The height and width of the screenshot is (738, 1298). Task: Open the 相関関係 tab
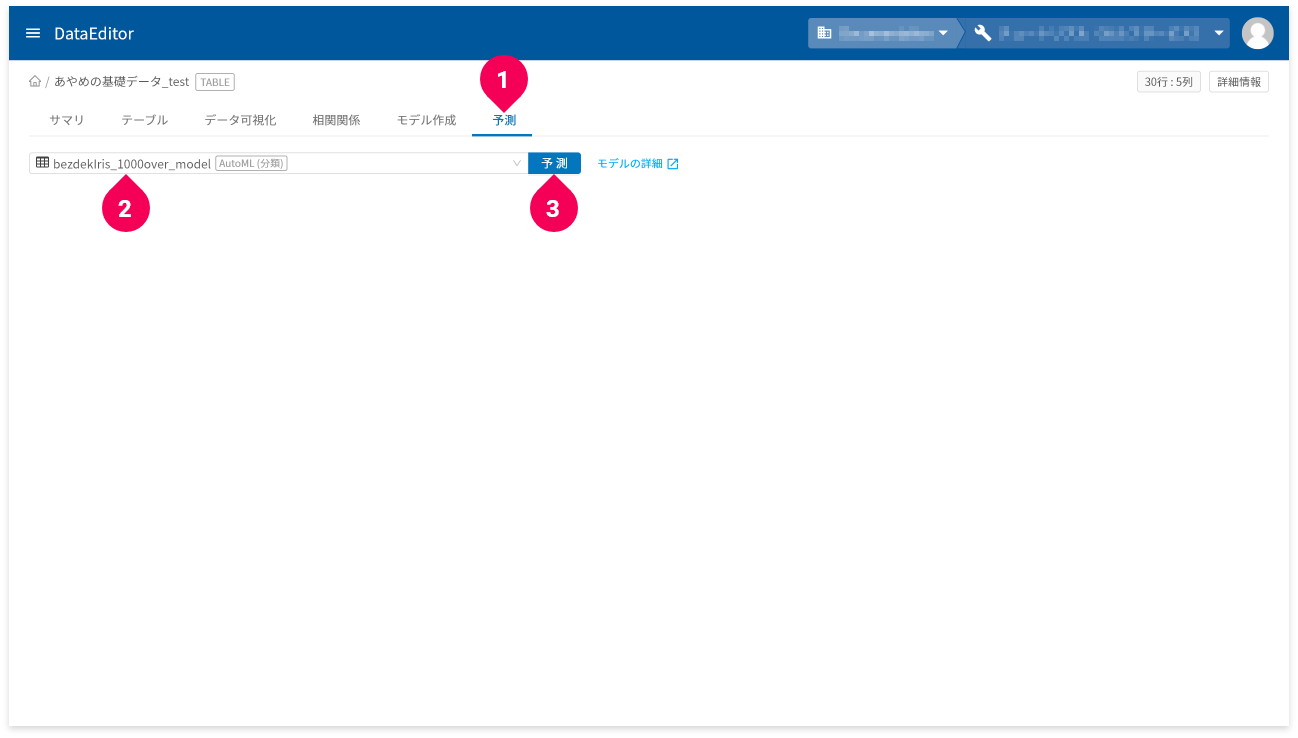tap(336, 120)
